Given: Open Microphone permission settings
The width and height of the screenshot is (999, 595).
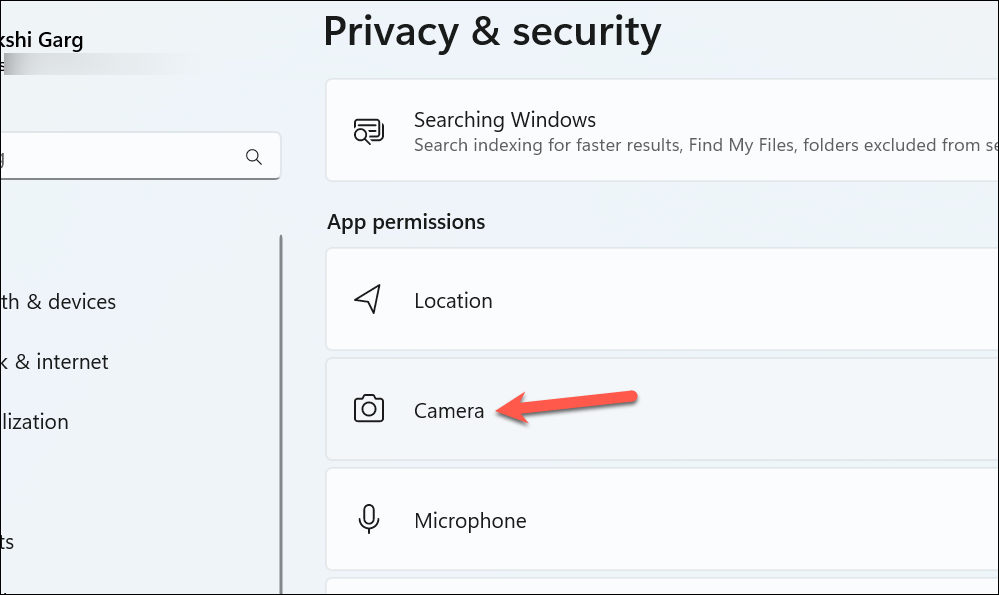Looking at the screenshot, I should coord(662,519).
